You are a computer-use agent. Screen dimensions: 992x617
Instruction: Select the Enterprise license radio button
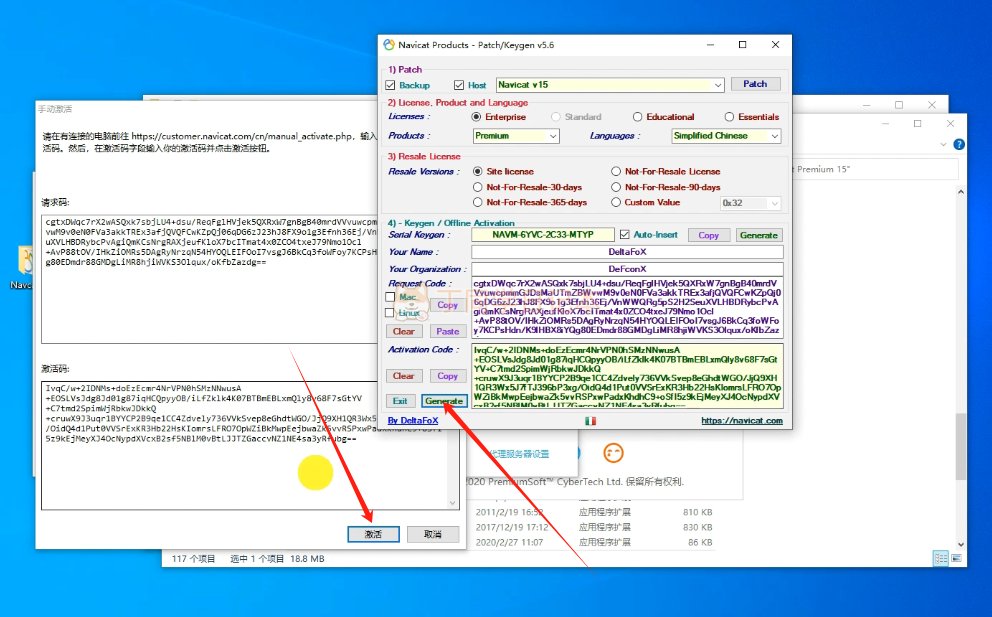pos(476,117)
